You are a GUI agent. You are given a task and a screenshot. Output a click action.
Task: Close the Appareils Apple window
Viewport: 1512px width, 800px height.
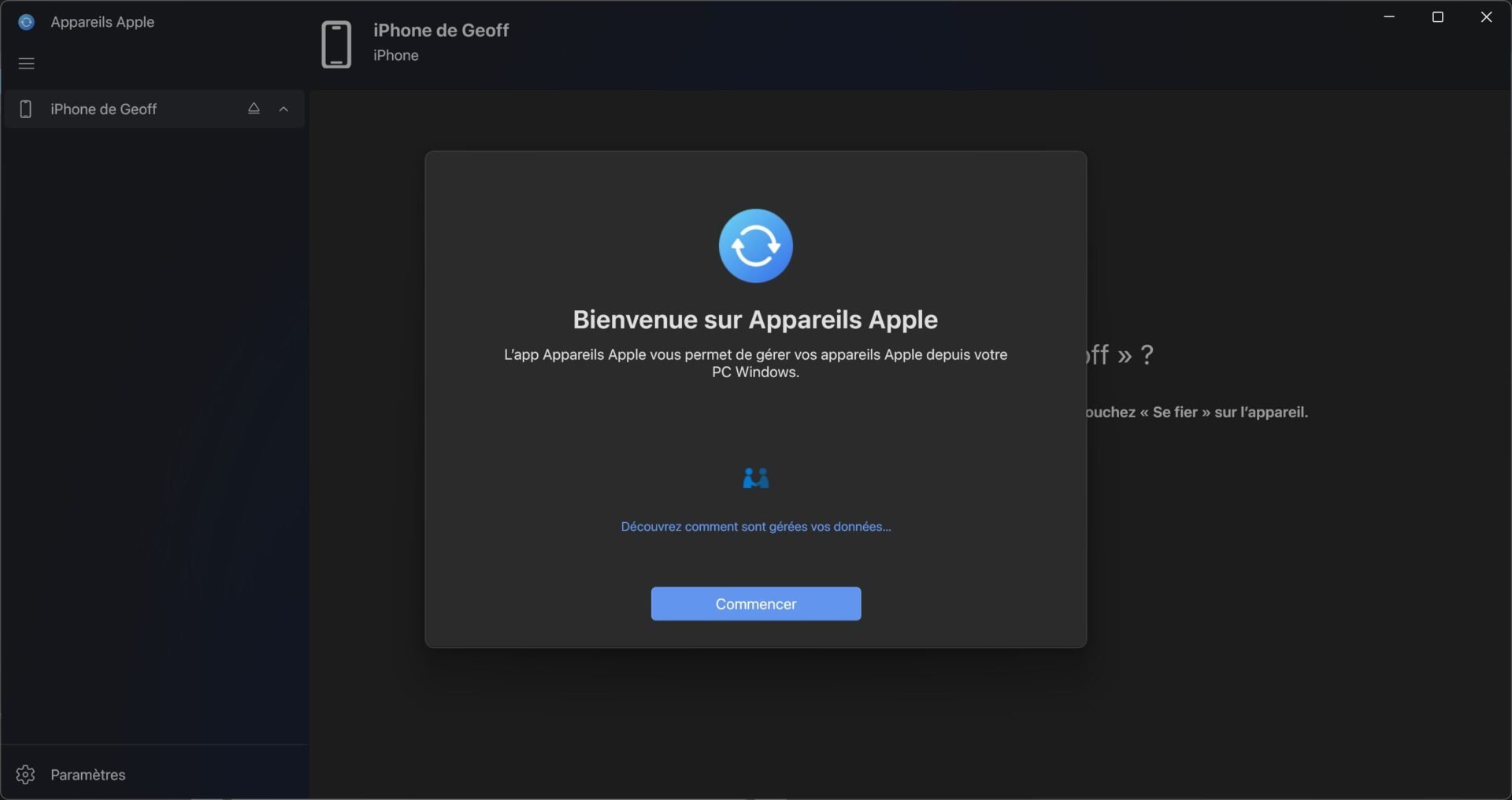coord(1486,17)
